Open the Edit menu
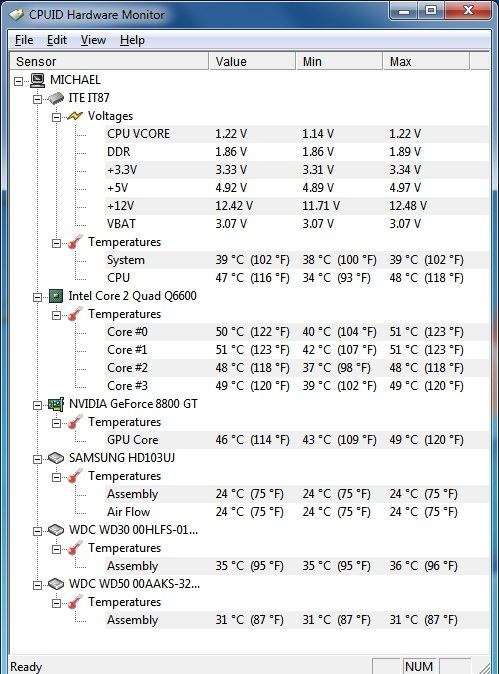This screenshot has width=499, height=674. (x=57, y=40)
